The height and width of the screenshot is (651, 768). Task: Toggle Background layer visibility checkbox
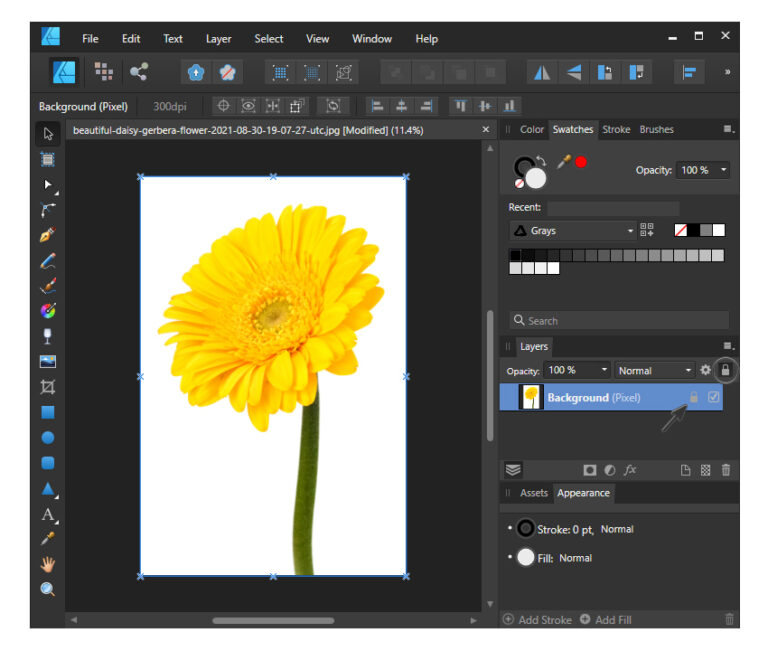(x=714, y=397)
